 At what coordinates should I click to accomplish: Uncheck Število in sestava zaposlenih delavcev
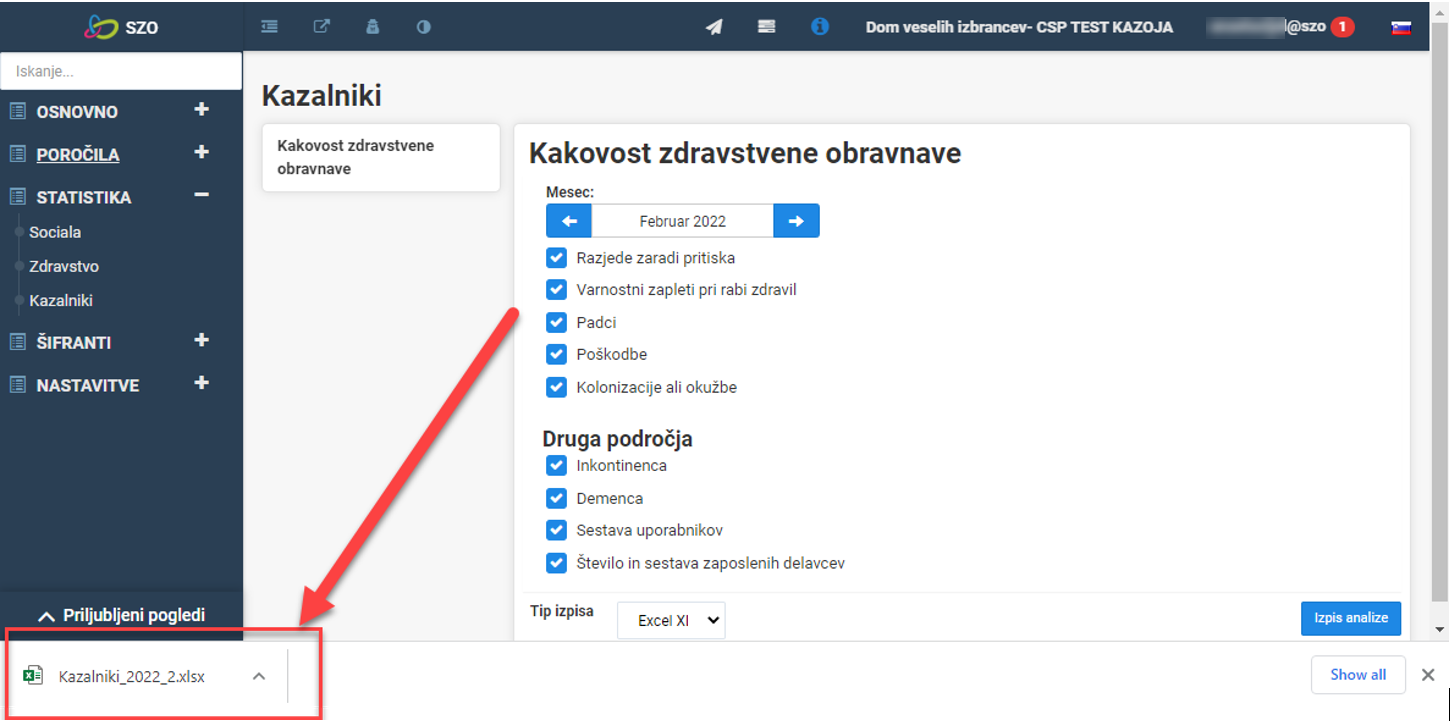click(557, 563)
